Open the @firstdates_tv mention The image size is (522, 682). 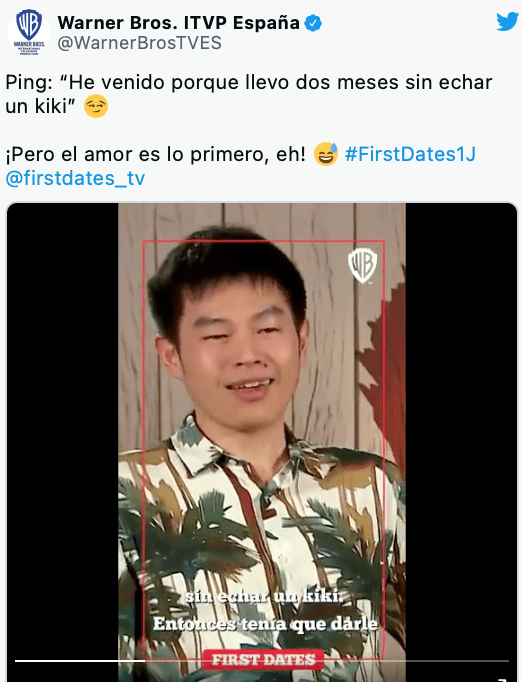75,178
